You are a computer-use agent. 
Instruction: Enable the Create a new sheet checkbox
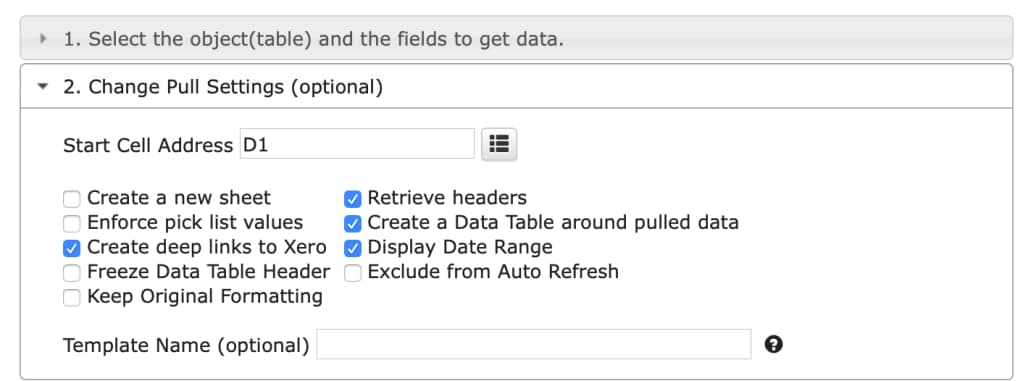pyautogui.click(x=72, y=198)
